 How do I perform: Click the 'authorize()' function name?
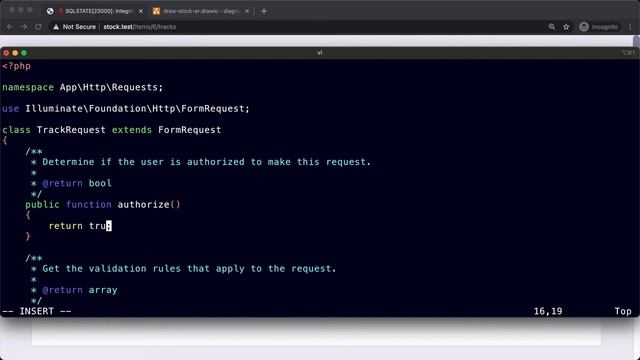149,204
